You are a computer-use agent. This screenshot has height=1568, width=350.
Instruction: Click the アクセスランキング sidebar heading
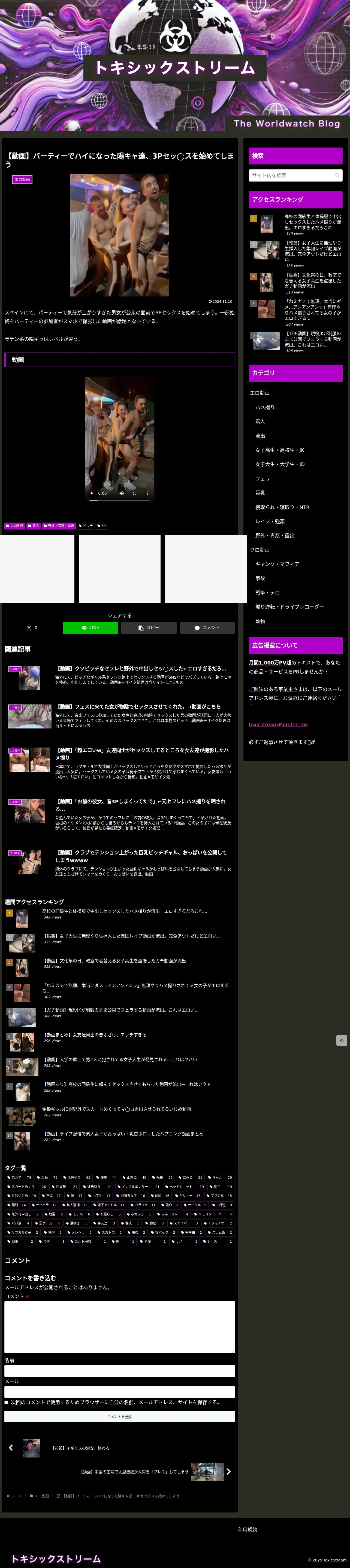[296, 200]
